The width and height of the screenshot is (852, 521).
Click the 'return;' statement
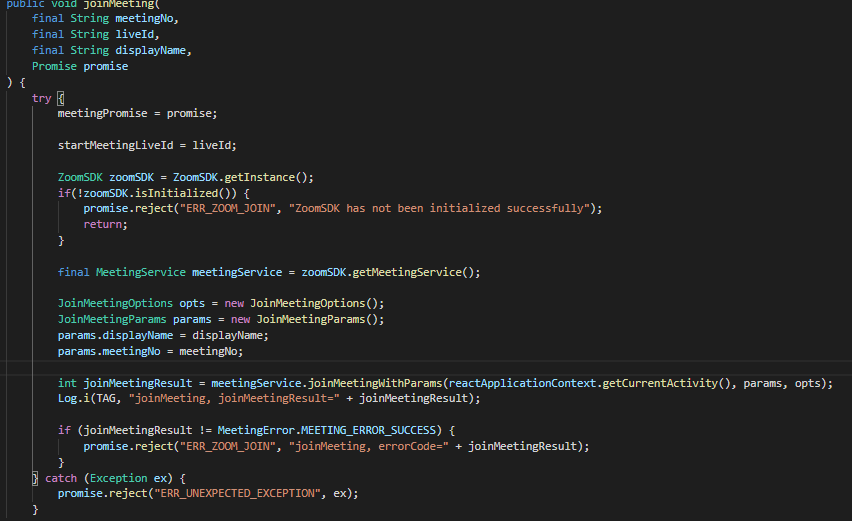click(x=105, y=224)
